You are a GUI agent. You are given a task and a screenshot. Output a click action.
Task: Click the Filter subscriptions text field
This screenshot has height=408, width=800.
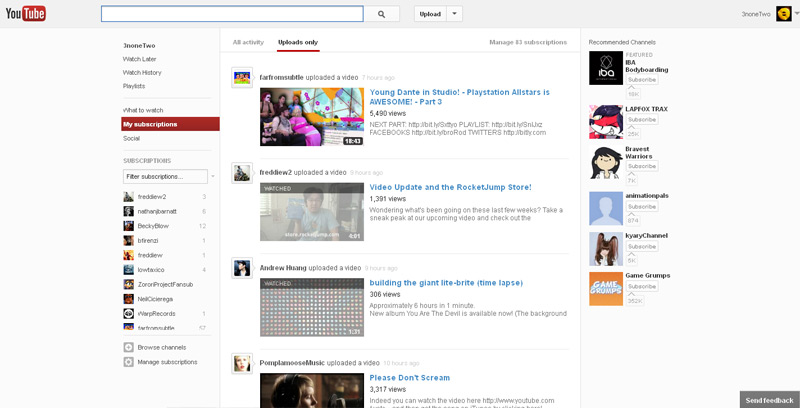pyautogui.click(x=165, y=176)
